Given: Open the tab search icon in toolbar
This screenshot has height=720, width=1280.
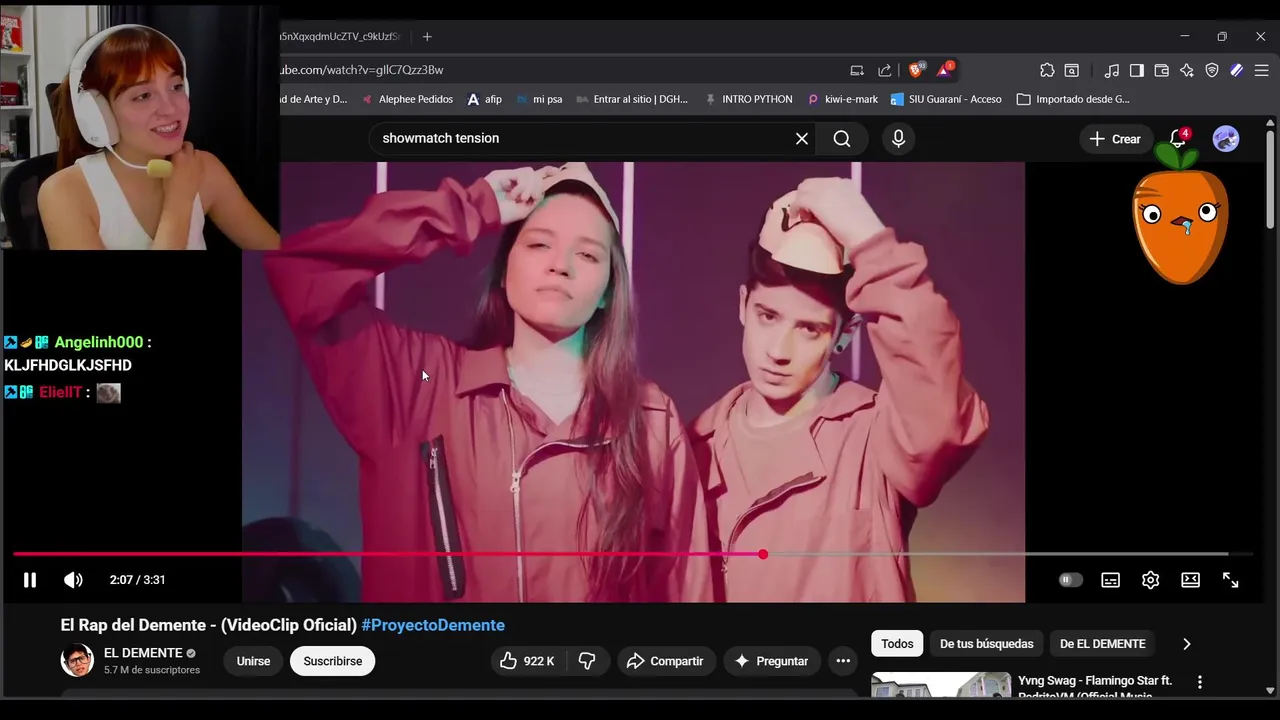Looking at the screenshot, I should click(1072, 70).
